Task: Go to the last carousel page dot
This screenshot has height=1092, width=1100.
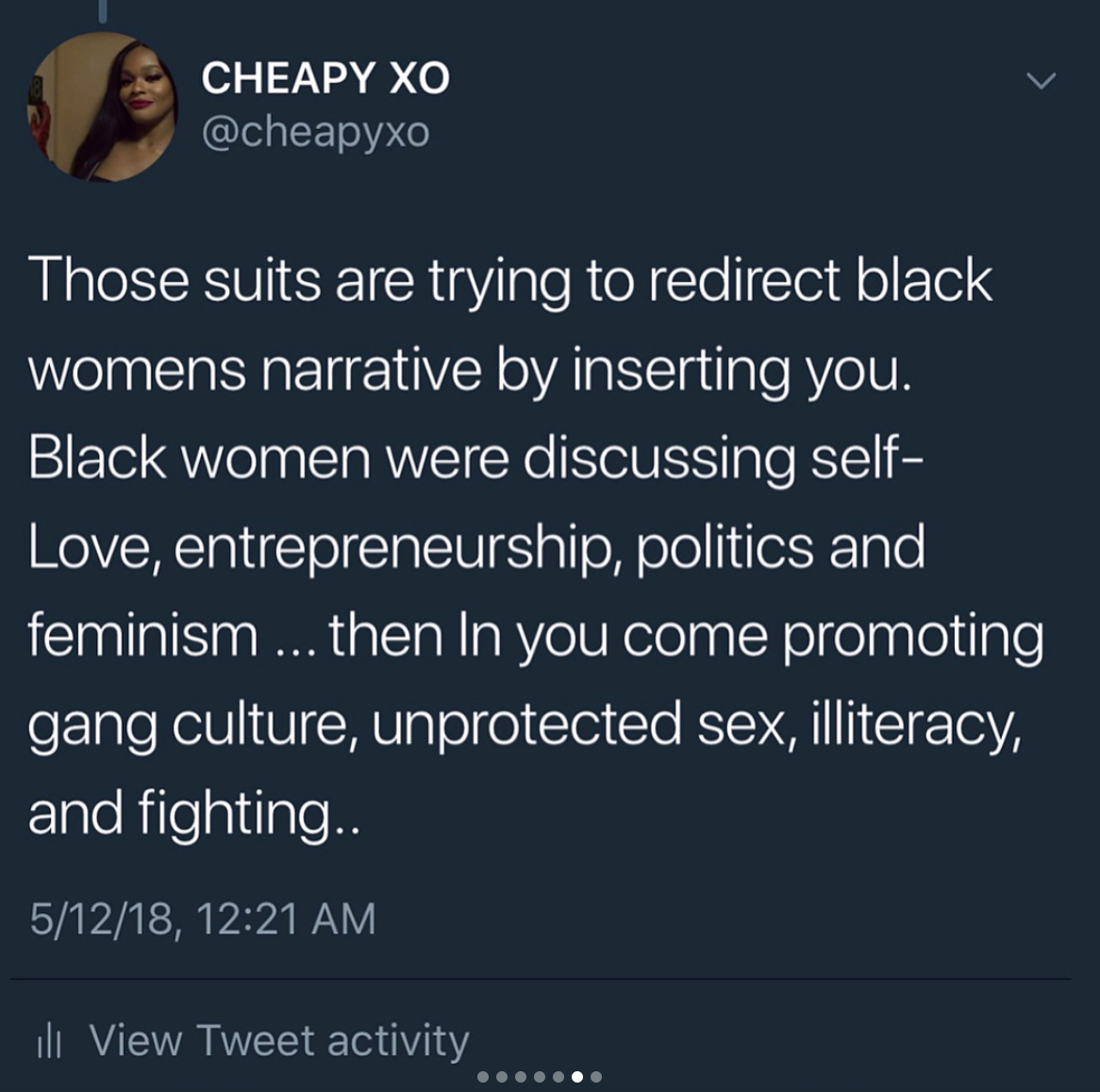Action: click(x=596, y=1077)
